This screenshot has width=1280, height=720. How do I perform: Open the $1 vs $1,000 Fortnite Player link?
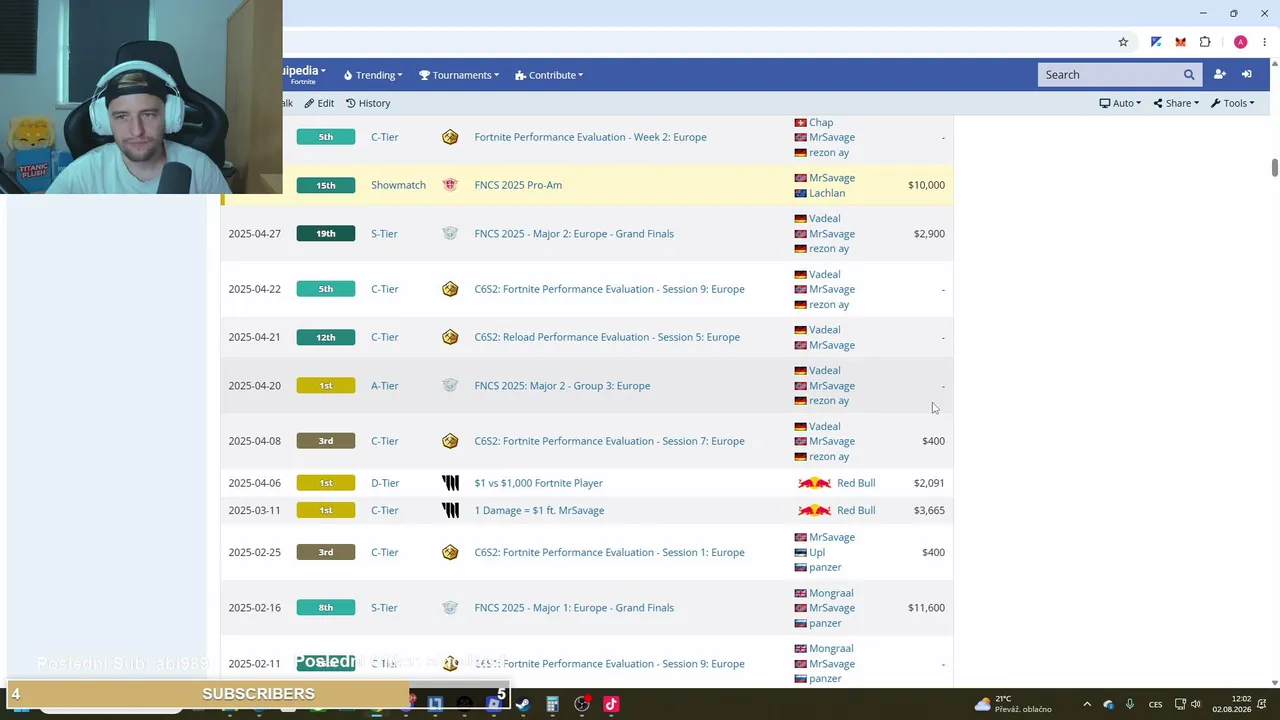[538, 483]
